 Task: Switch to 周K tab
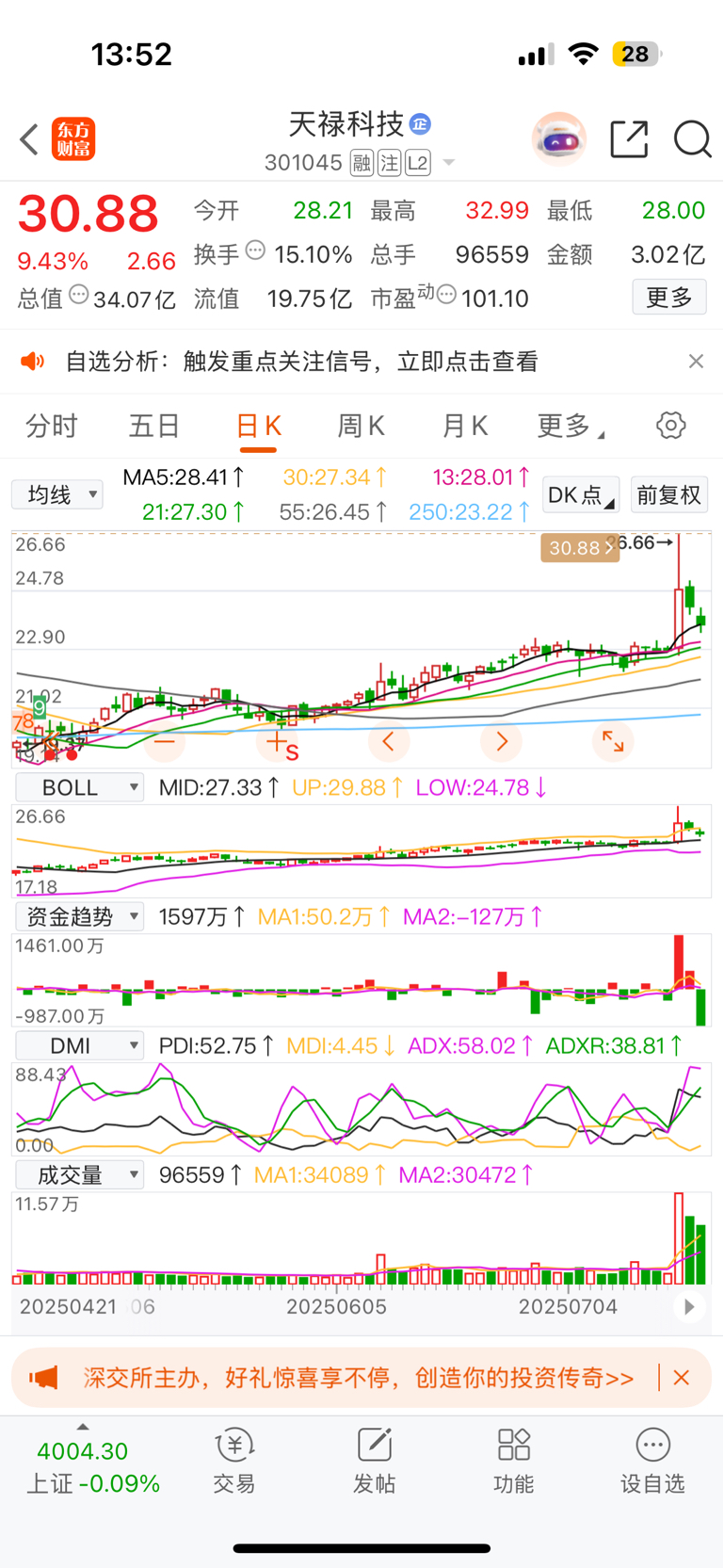coord(362,427)
